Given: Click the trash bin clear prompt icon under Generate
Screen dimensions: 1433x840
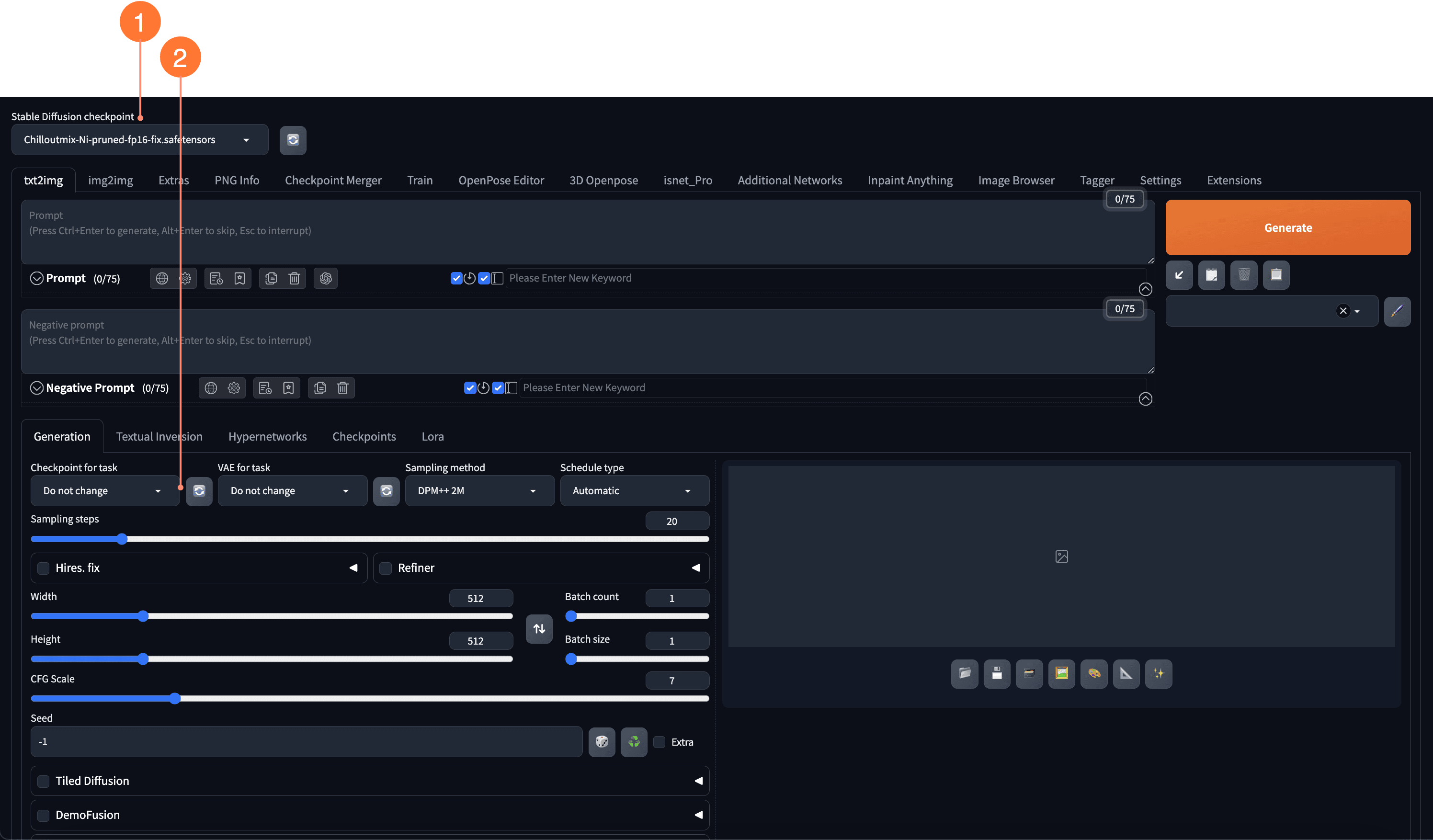Looking at the screenshot, I should pyautogui.click(x=1244, y=275).
